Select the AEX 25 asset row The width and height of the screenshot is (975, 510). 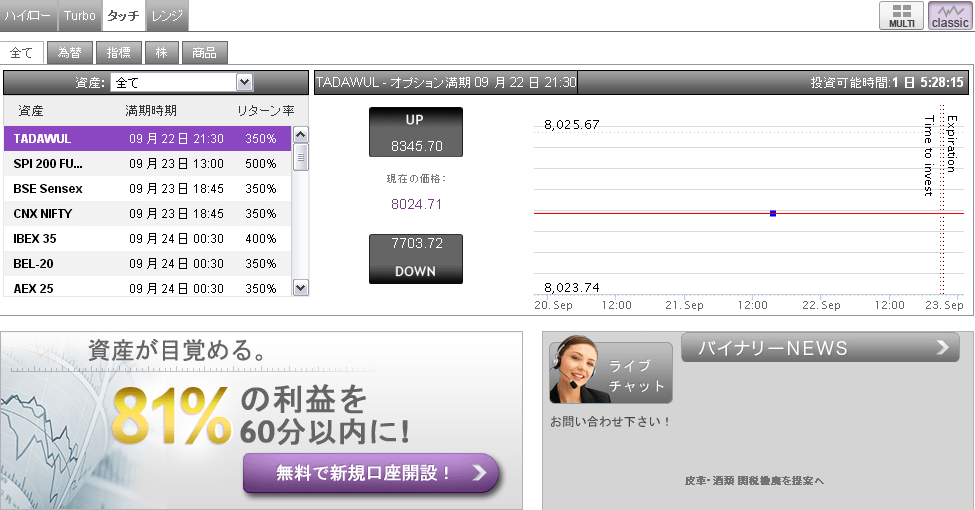pyautogui.click(x=147, y=287)
